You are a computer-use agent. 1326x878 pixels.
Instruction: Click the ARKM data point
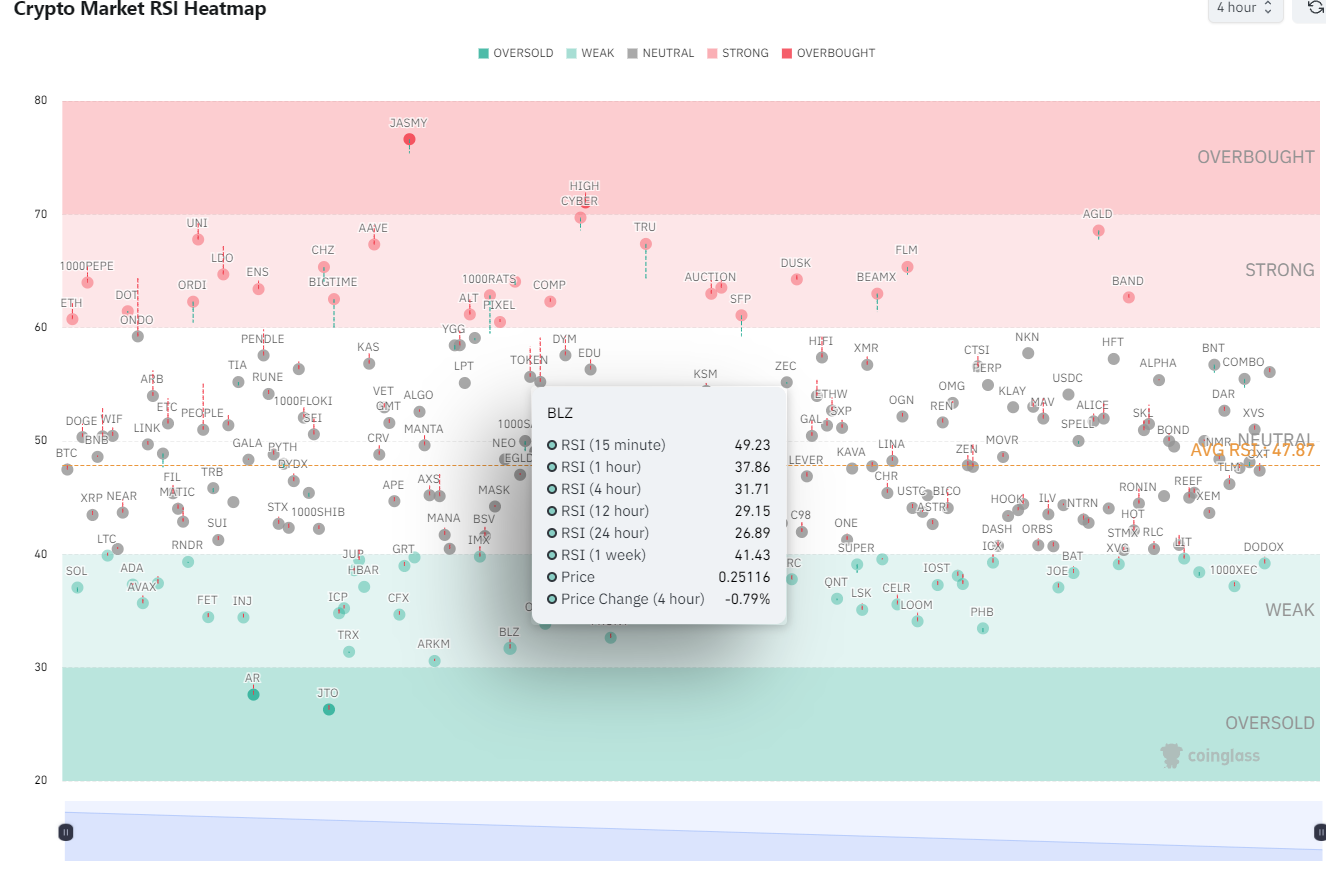point(434,661)
